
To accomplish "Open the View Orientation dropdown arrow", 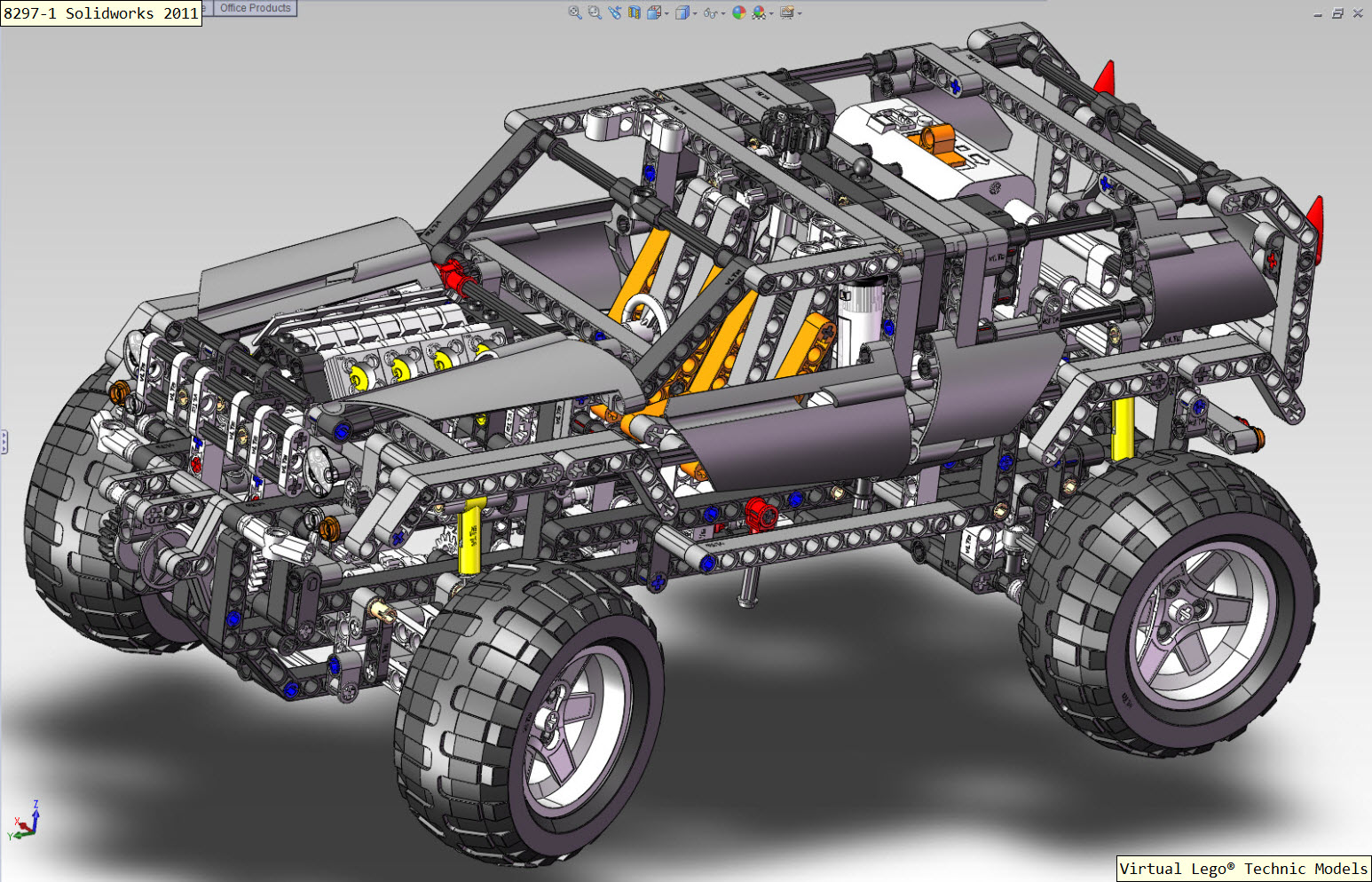I will click(x=666, y=13).
